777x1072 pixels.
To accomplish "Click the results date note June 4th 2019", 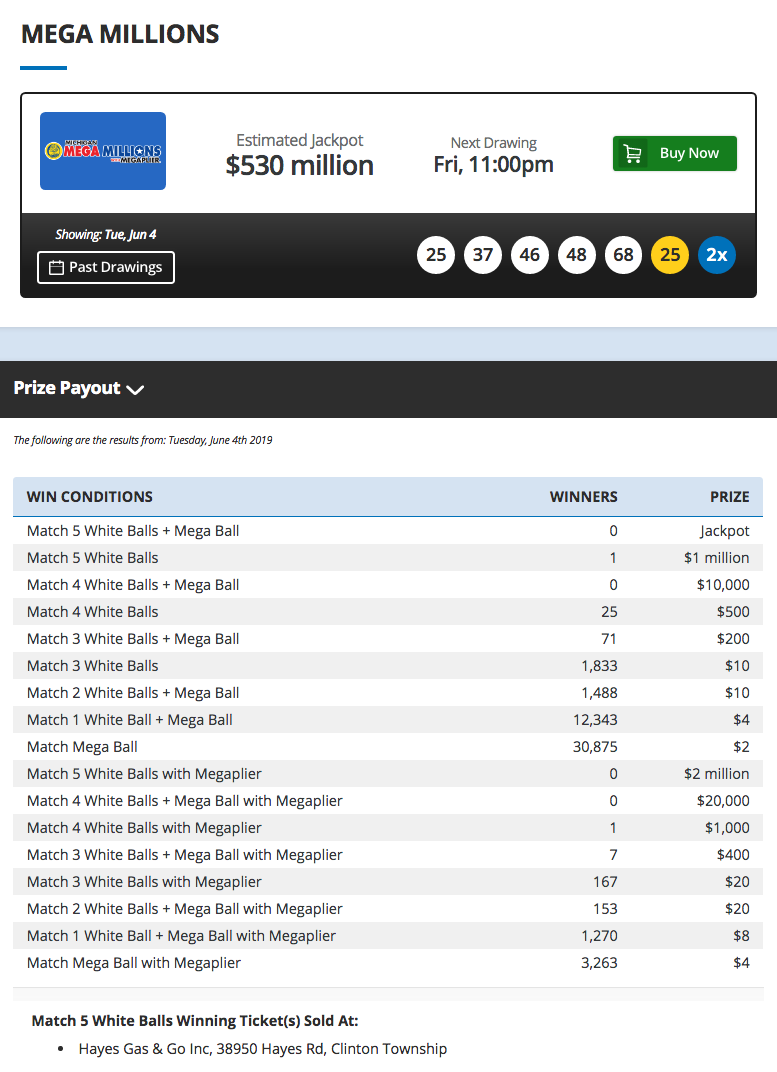I will (x=143, y=440).
